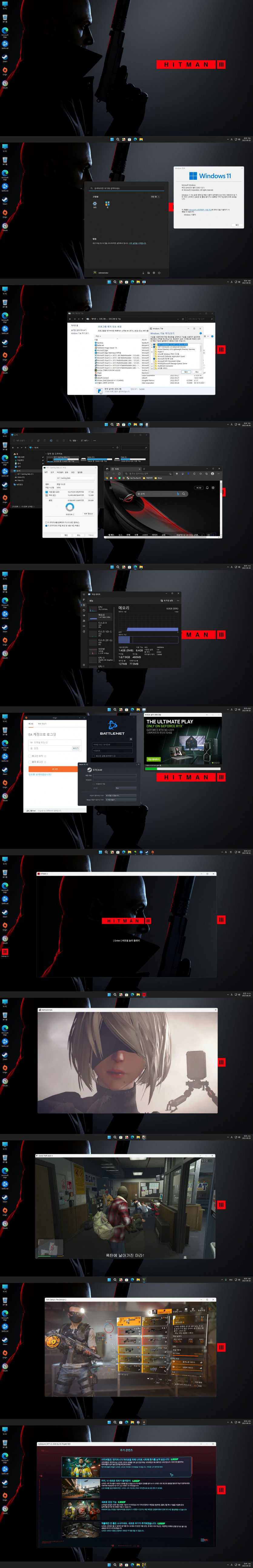Toggle the index-files checkbox in the drive properties dialog
Image resolution: width=253 pixels, height=1568 pixels.
click(x=46, y=525)
